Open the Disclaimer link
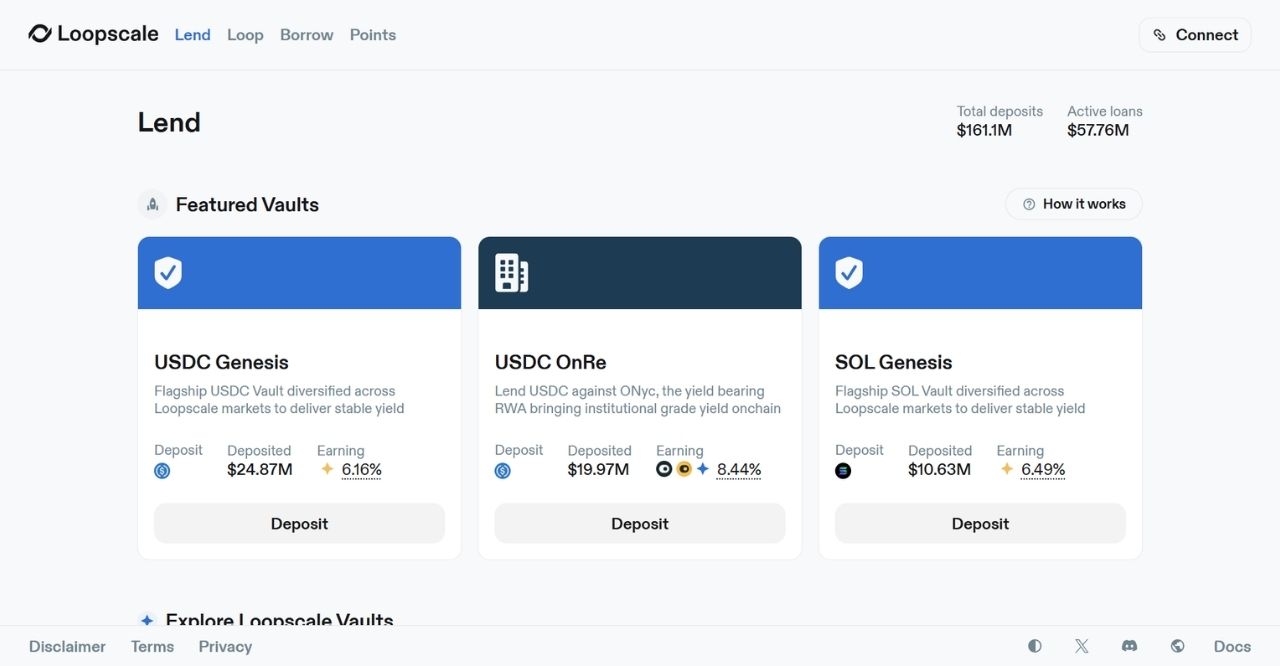This screenshot has width=1280, height=666. click(67, 647)
